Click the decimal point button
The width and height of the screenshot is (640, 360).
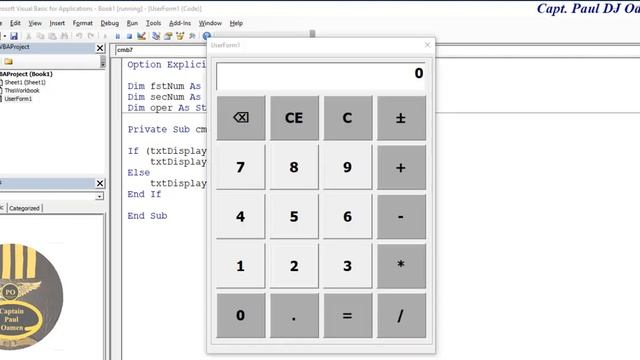pos(294,315)
